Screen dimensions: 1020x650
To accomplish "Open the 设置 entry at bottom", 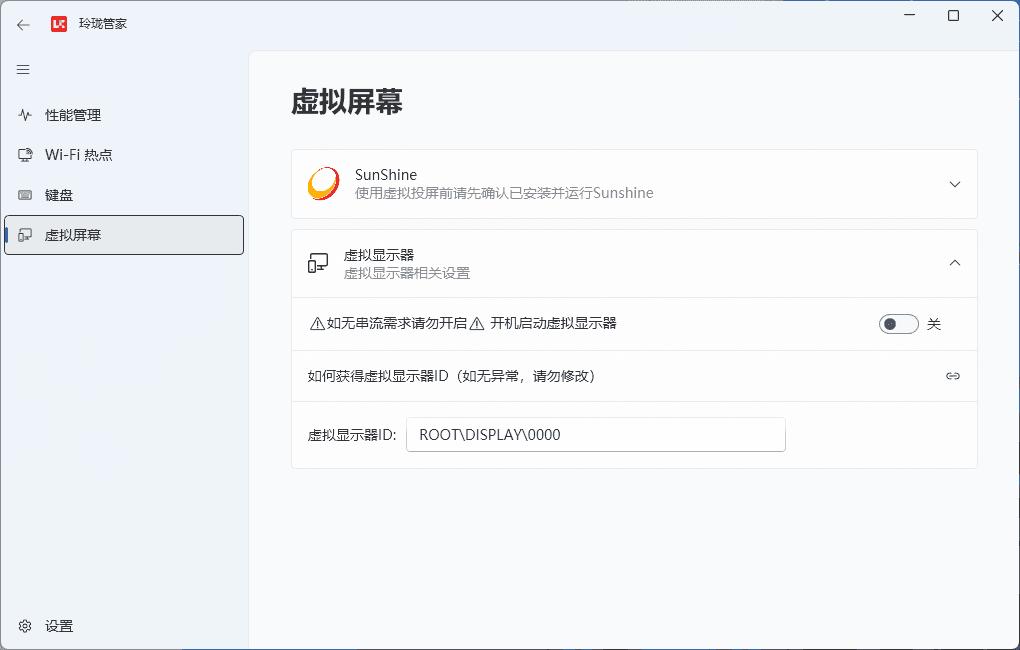I will click(59, 625).
